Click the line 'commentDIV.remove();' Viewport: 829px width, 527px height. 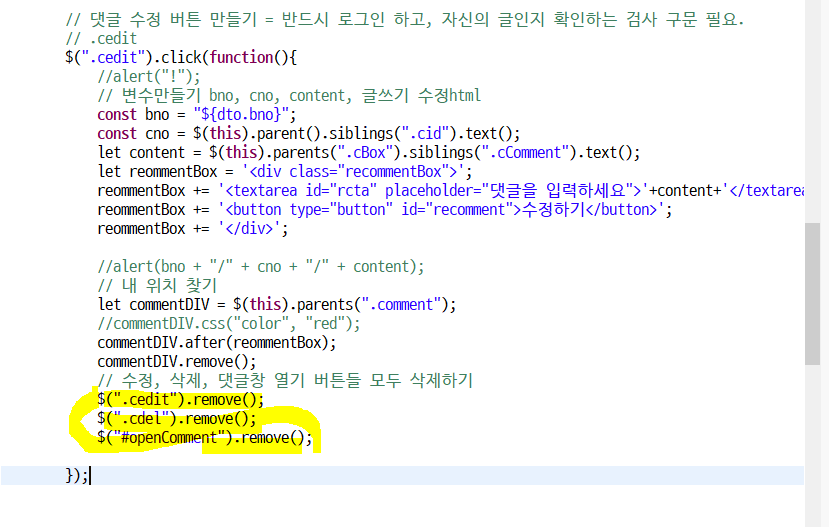(x=177, y=362)
